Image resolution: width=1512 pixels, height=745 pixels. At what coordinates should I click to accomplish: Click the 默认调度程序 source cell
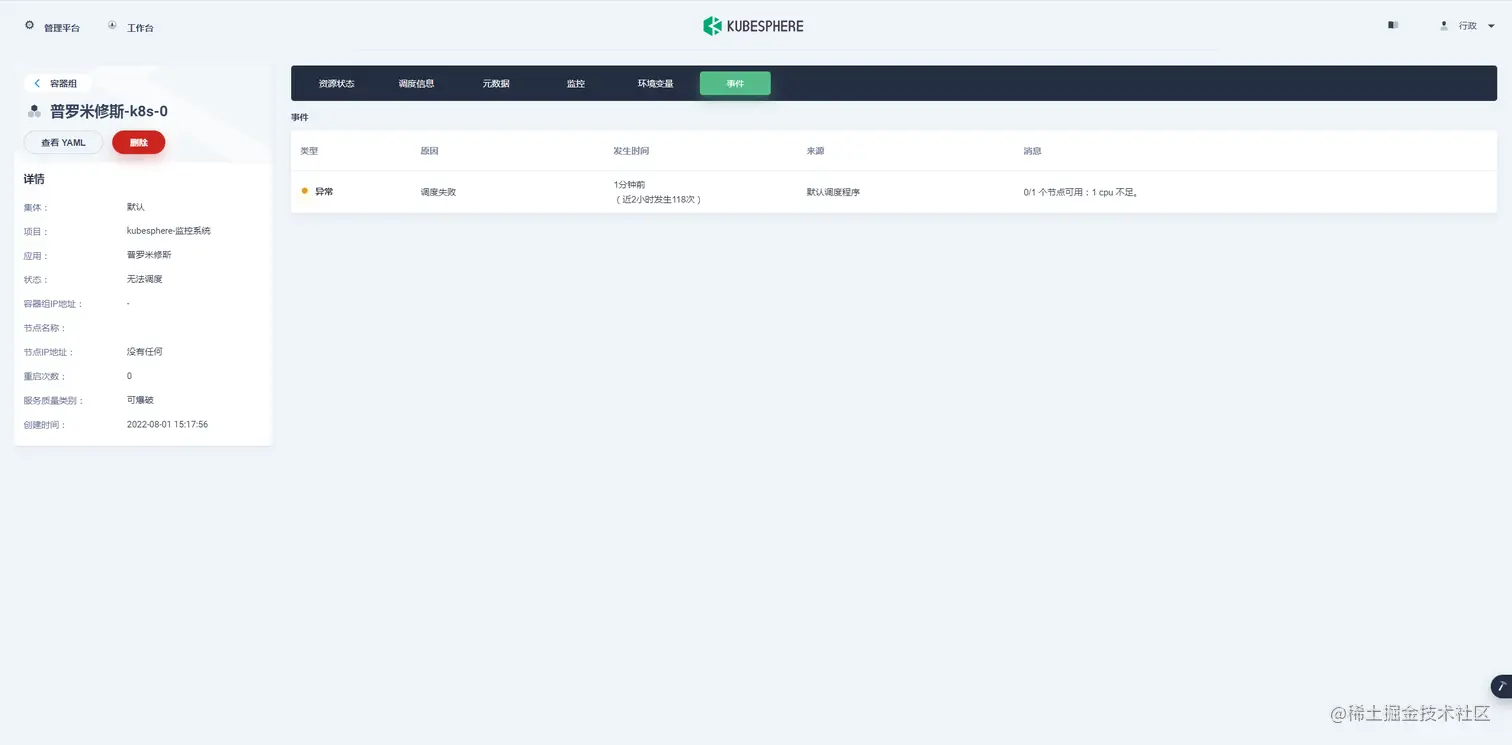833,192
